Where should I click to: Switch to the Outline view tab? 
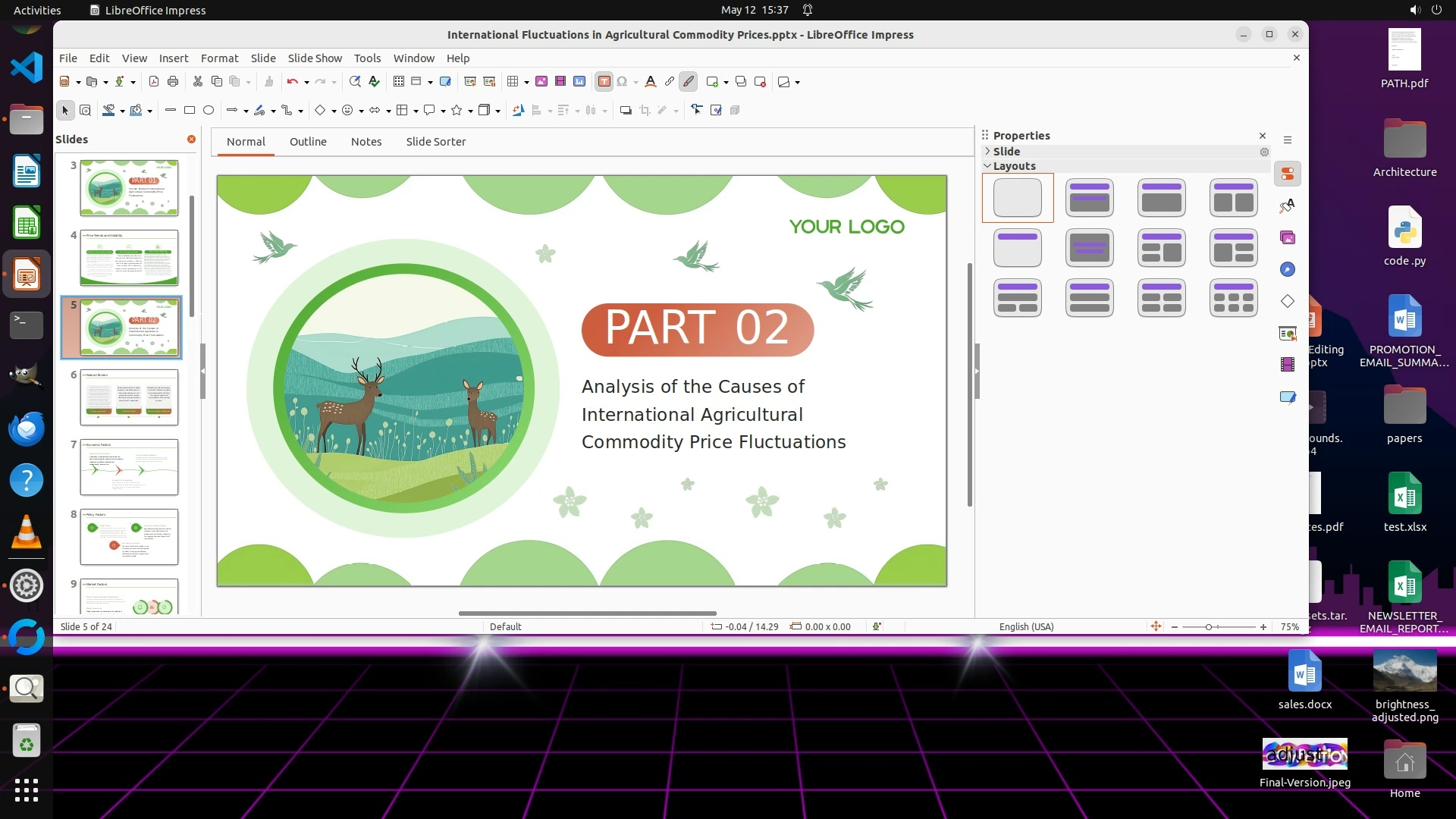pyautogui.click(x=308, y=142)
